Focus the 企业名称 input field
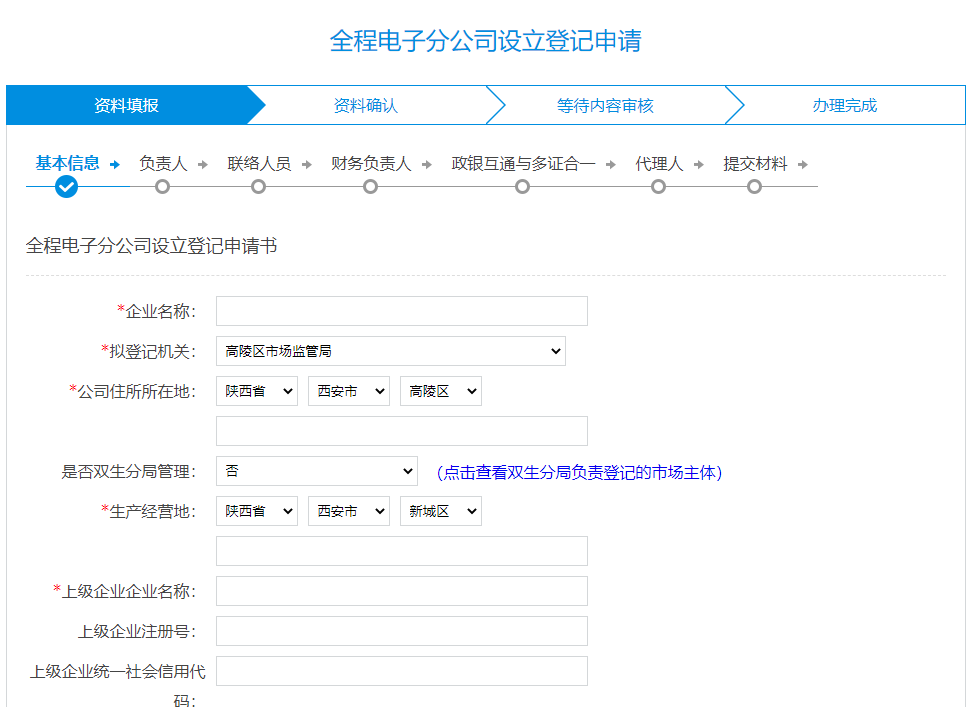Screen dimensions: 973x707 [x=401, y=311]
